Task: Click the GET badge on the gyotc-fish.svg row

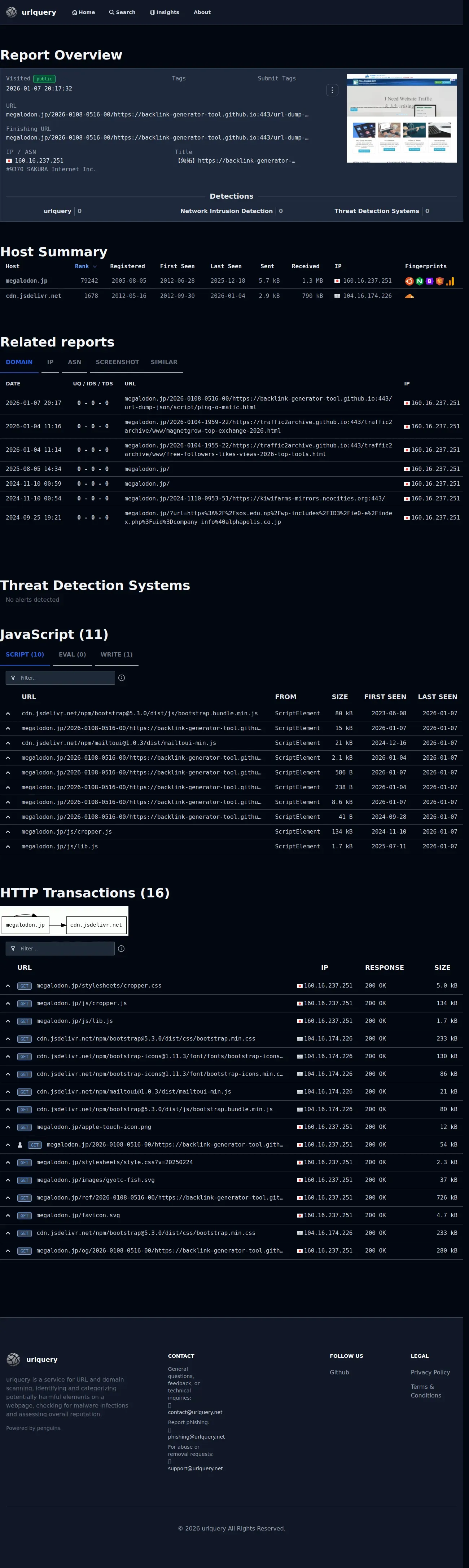Action: pyautogui.click(x=25, y=1180)
